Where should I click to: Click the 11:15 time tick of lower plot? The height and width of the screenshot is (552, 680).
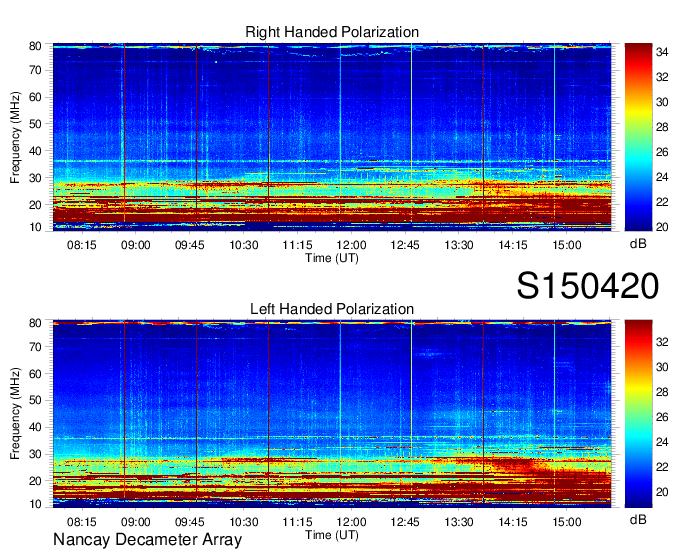click(x=298, y=522)
